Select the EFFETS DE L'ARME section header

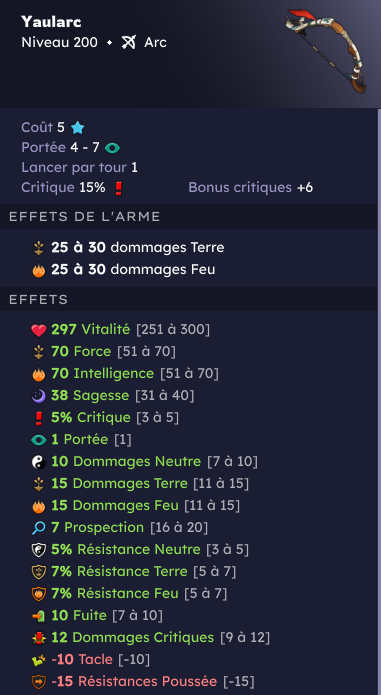point(189,216)
